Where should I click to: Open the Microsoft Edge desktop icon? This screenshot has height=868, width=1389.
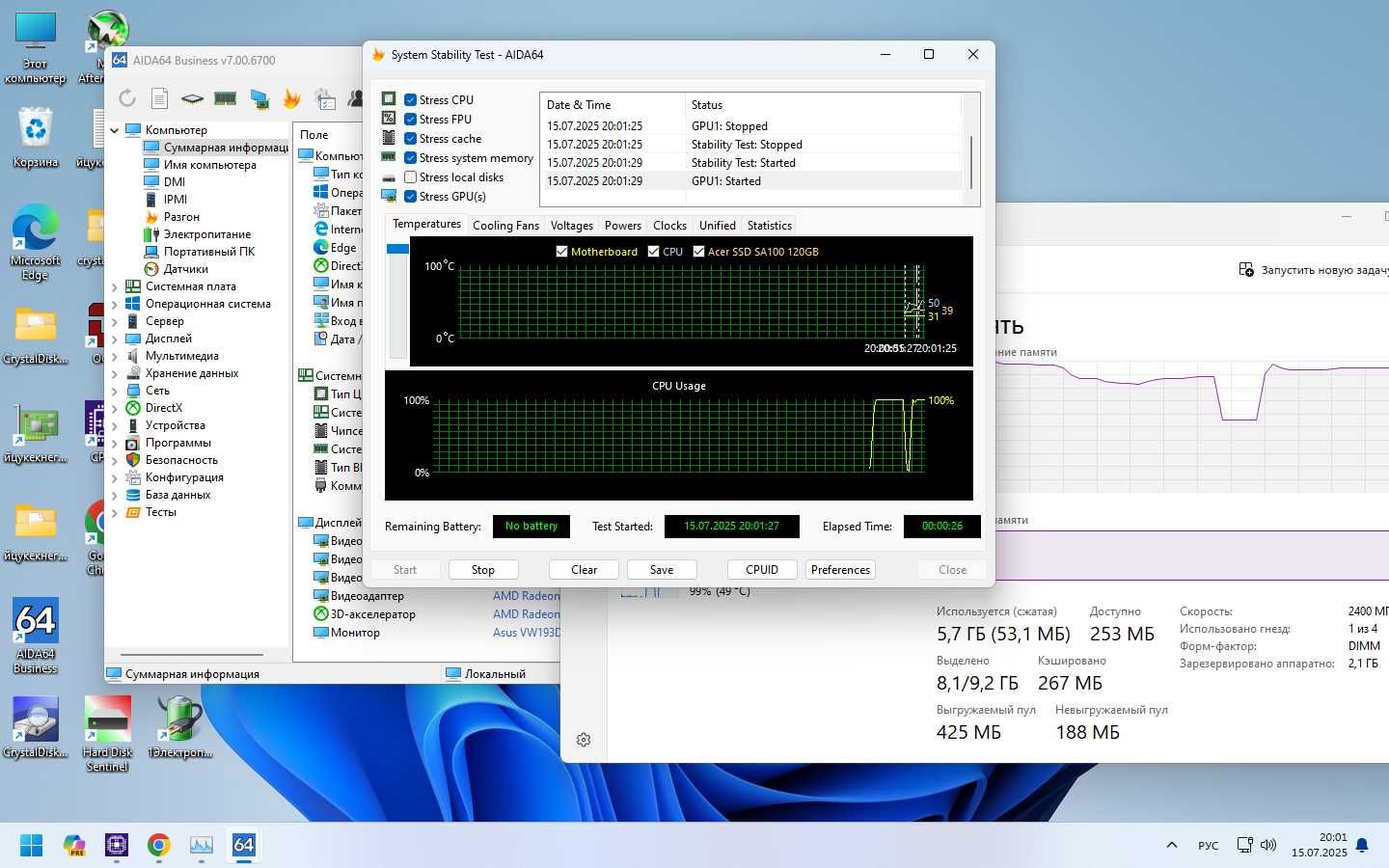click(x=36, y=244)
